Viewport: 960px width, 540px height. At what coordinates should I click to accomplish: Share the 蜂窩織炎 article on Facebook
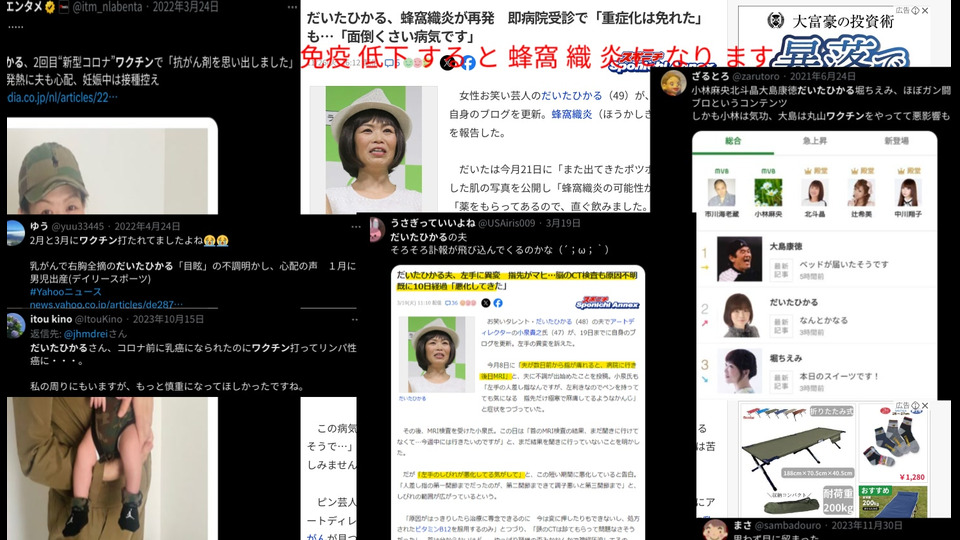468,62
